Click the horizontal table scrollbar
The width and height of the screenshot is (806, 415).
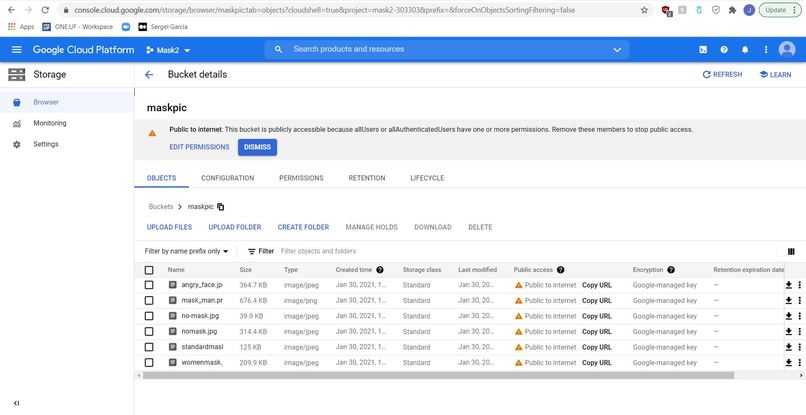[x=438, y=375]
